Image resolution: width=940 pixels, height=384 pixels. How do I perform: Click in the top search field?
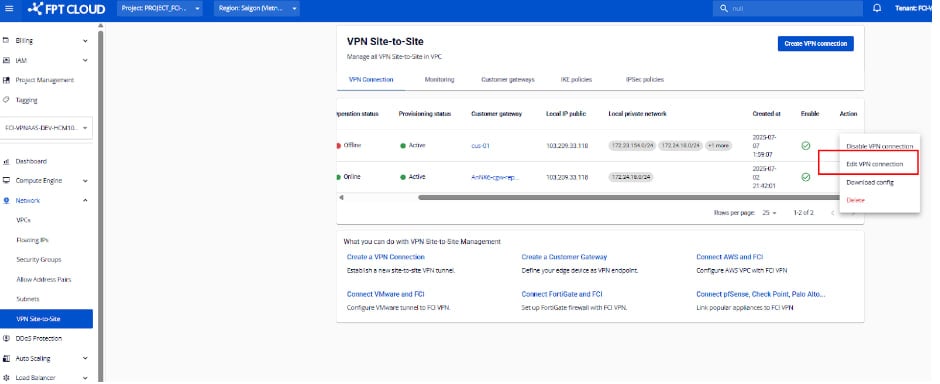point(788,9)
